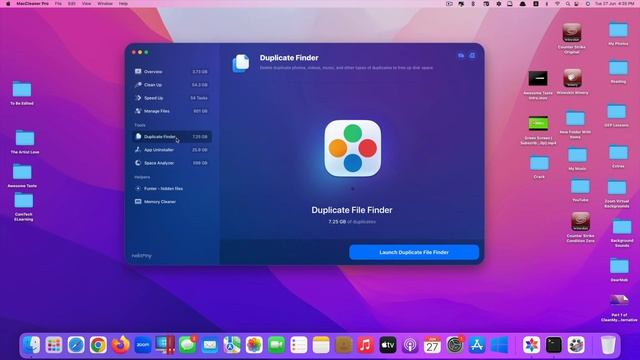Open Reminders from the Dock
640x360 pixels.
[299, 345]
